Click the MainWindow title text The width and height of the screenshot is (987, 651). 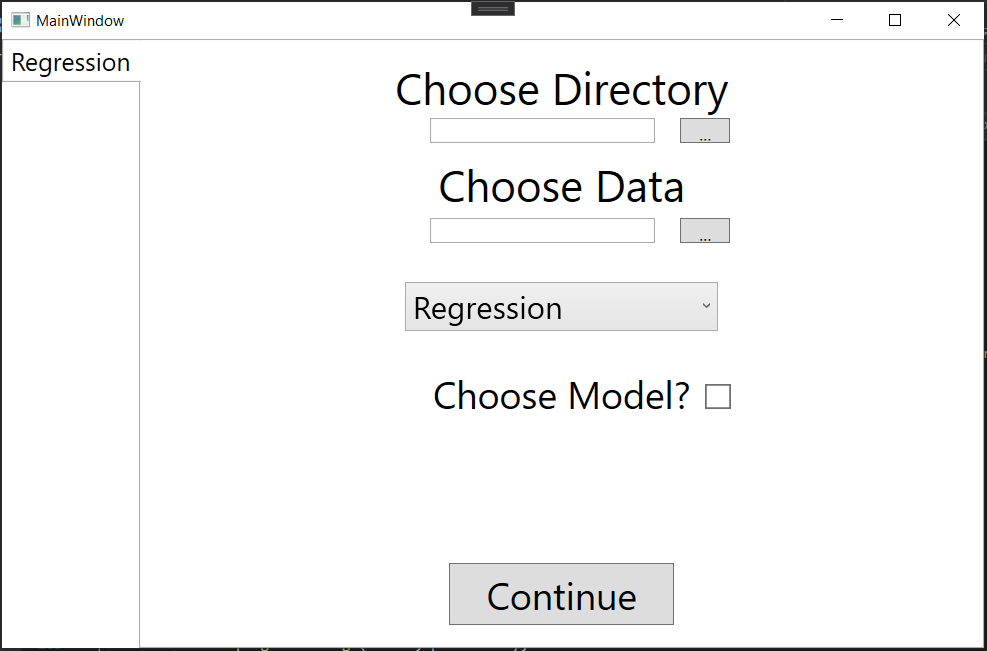80,20
